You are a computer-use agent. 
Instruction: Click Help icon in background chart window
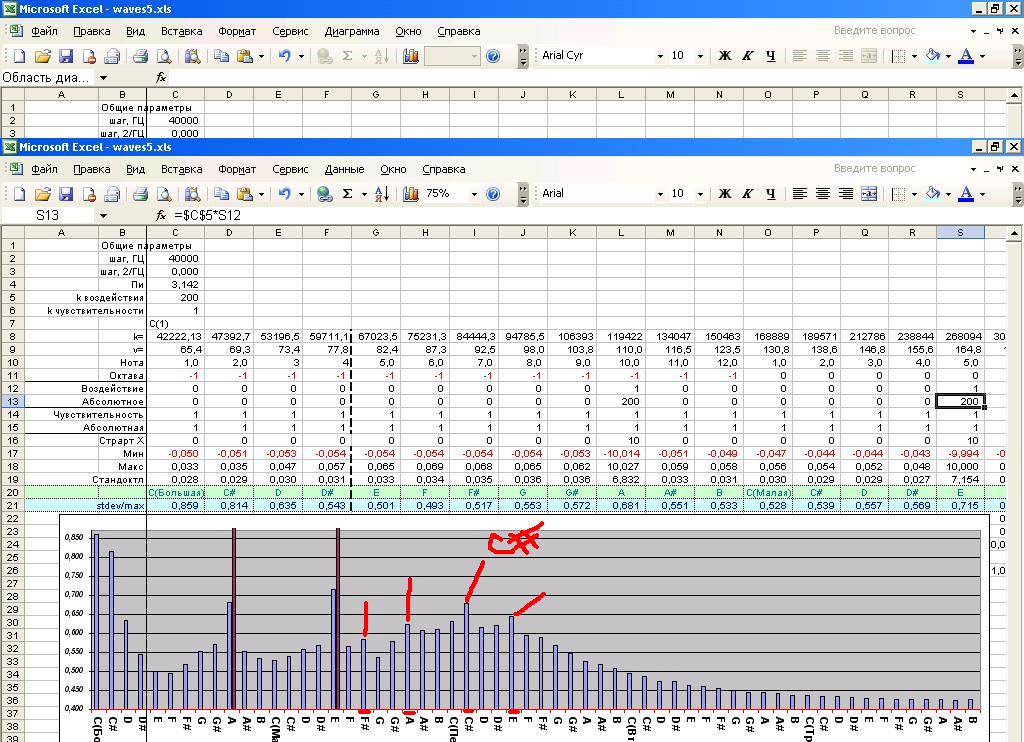[x=493, y=56]
